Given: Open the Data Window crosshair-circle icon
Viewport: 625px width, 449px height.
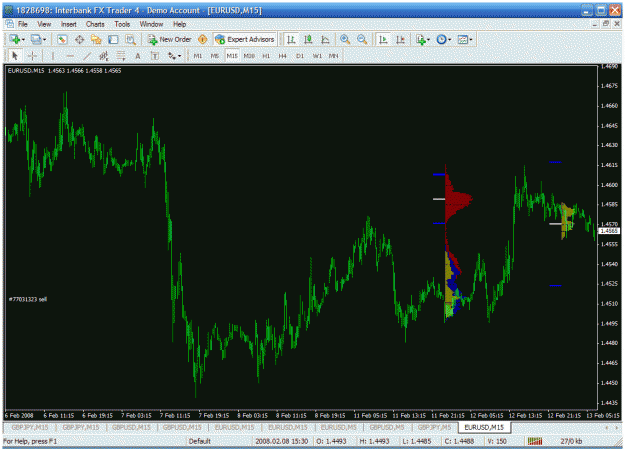Looking at the screenshot, I should 79,39.
